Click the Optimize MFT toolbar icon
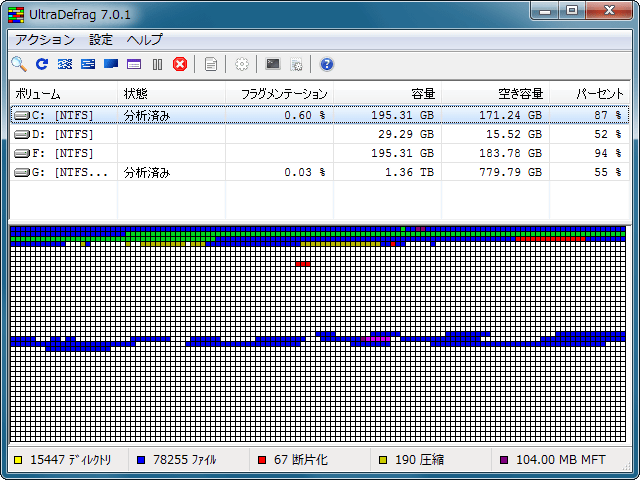Viewport: 640px width, 480px height. [x=134, y=64]
